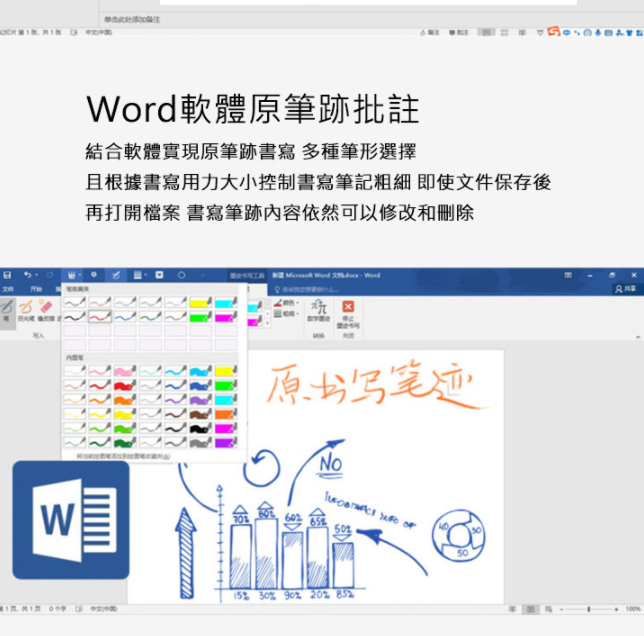The image size is (644, 636).
Task: Click the Sogou input method icon
Action: (x=553, y=33)
